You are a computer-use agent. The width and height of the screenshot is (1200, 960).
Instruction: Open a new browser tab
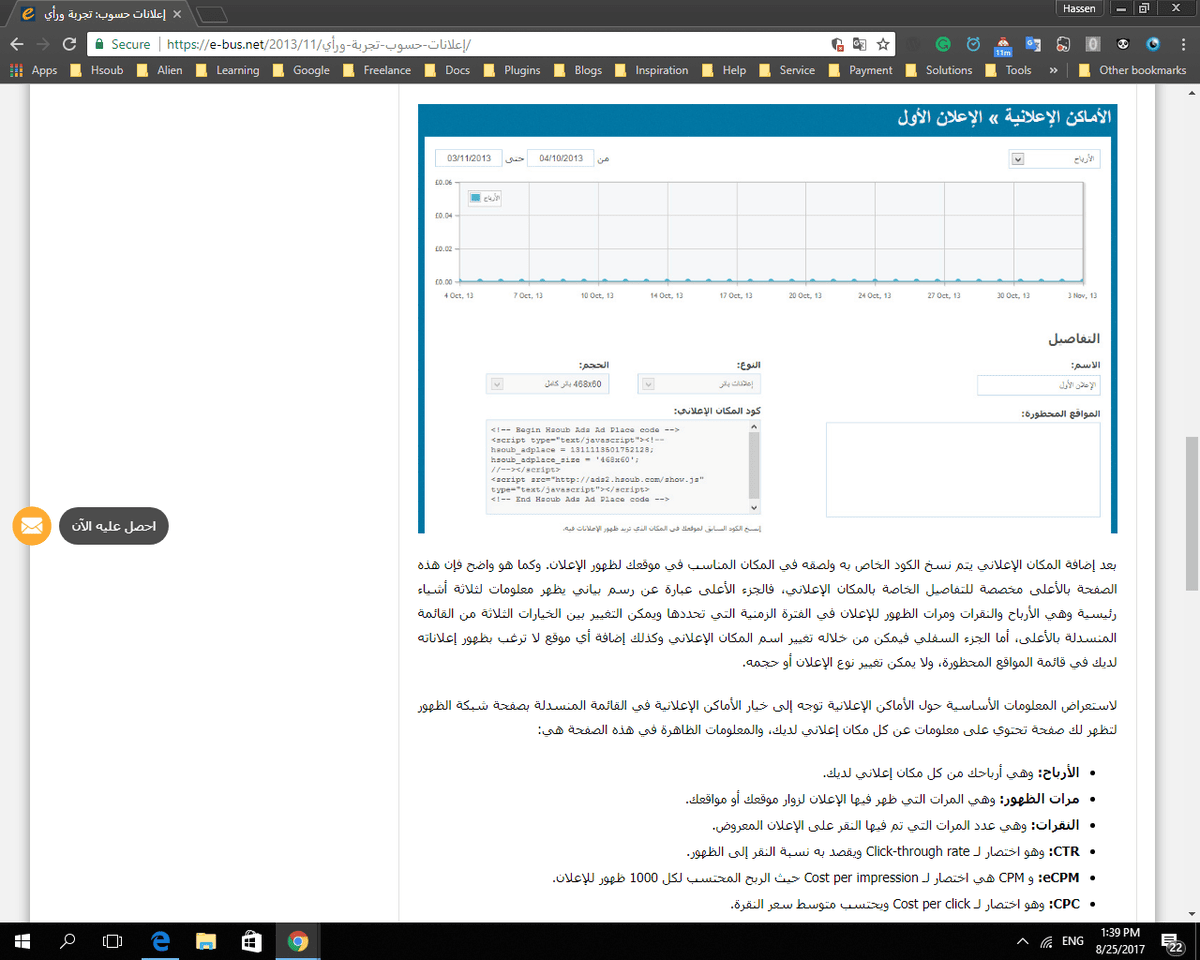pos(212,15)
